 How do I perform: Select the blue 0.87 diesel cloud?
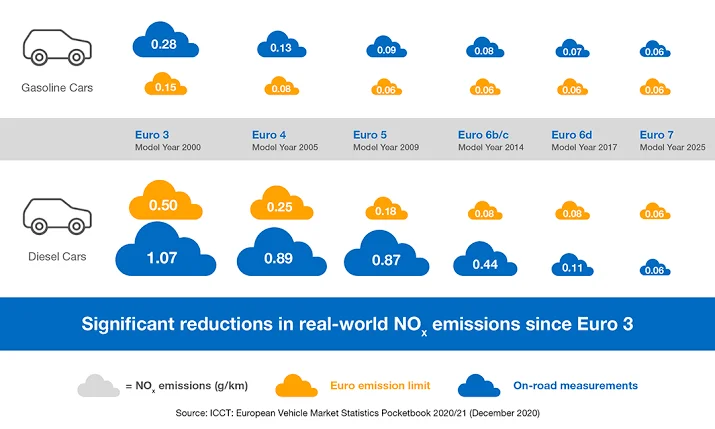(x=386, y=253)
